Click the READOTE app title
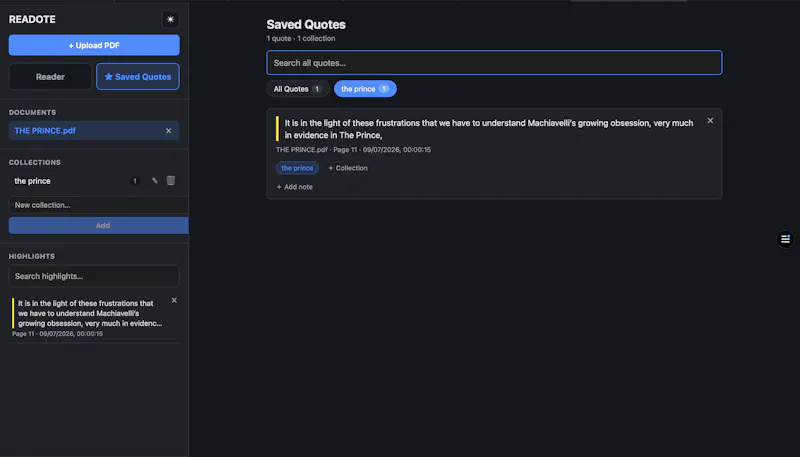The width and height of the screenshot is (800, 457). click(32, 19)
